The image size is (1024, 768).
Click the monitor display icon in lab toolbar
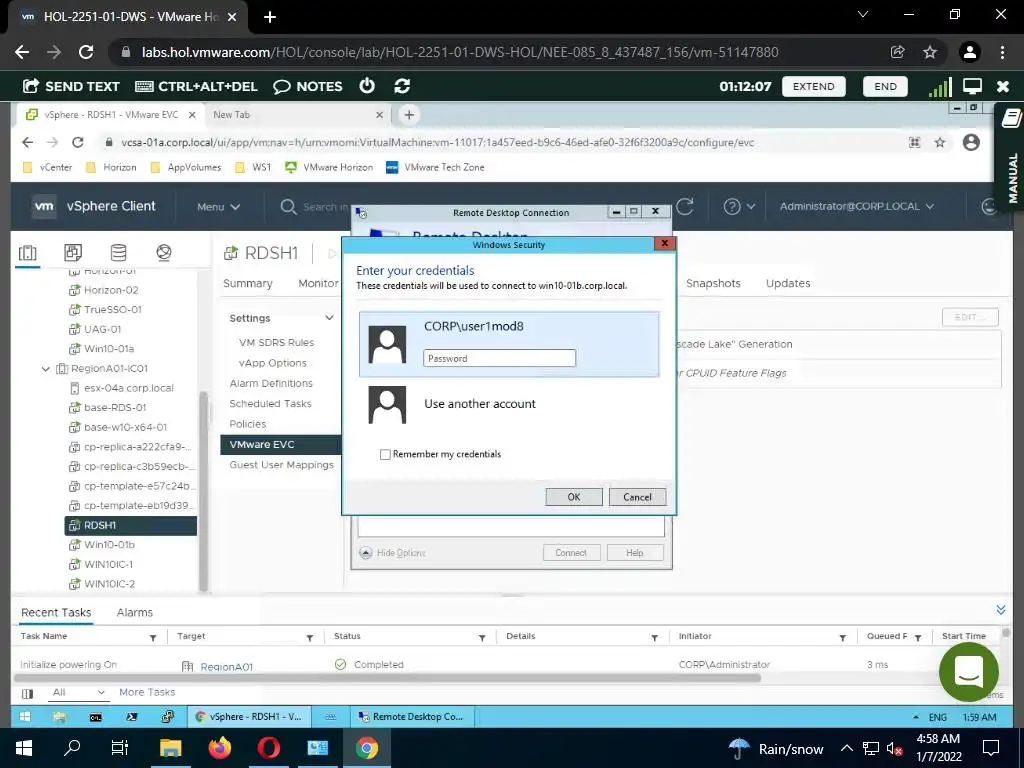tap(972, 86)
